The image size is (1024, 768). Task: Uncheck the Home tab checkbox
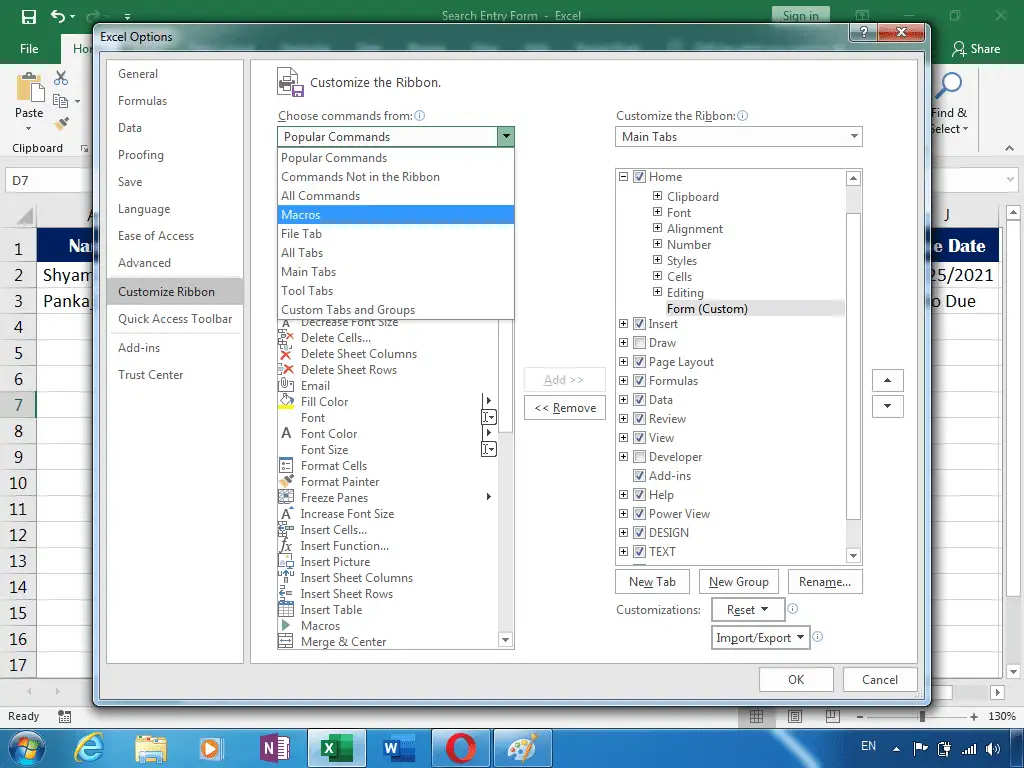639,176
